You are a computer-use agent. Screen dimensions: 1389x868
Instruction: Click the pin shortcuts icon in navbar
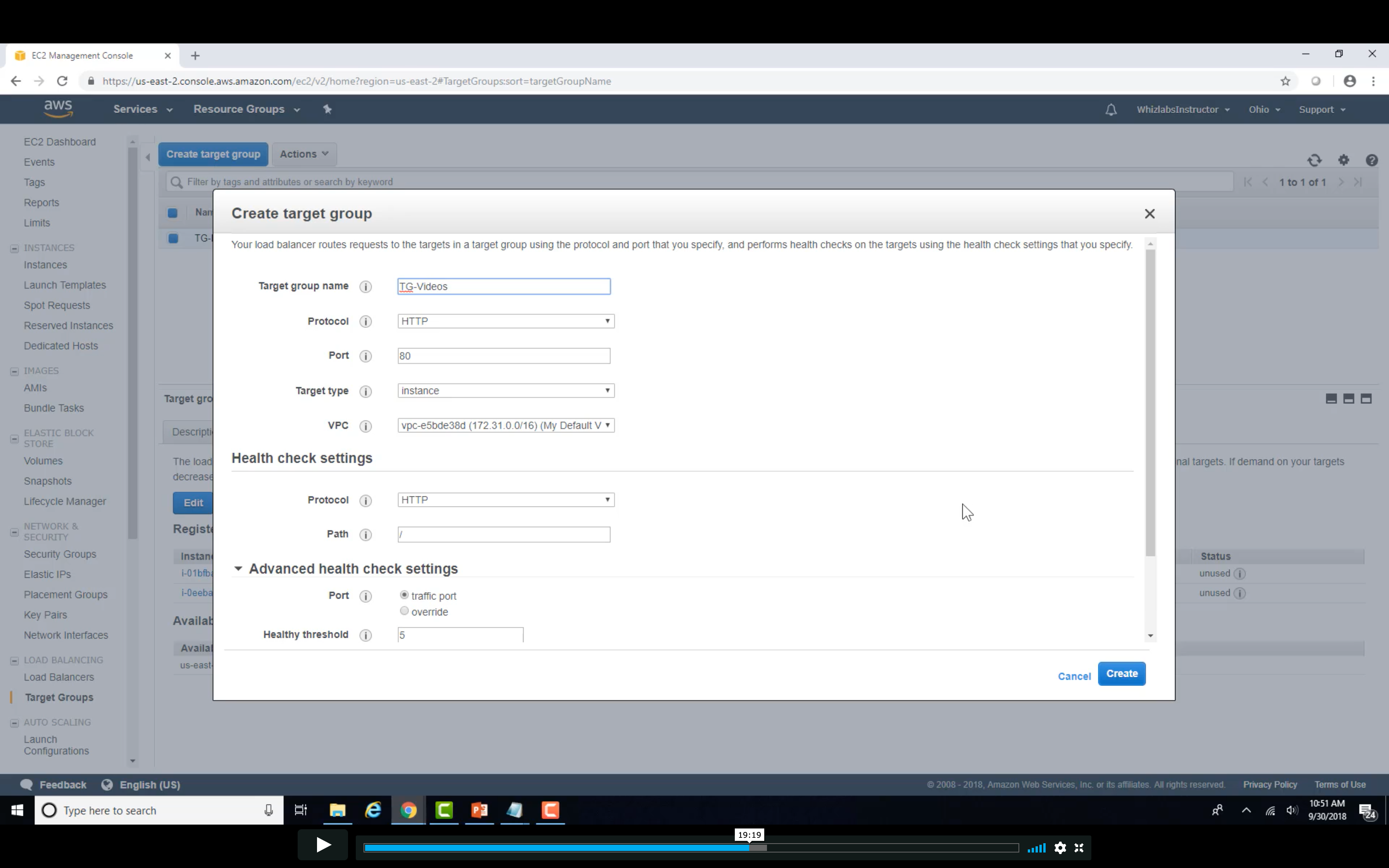tap(327, 109)
